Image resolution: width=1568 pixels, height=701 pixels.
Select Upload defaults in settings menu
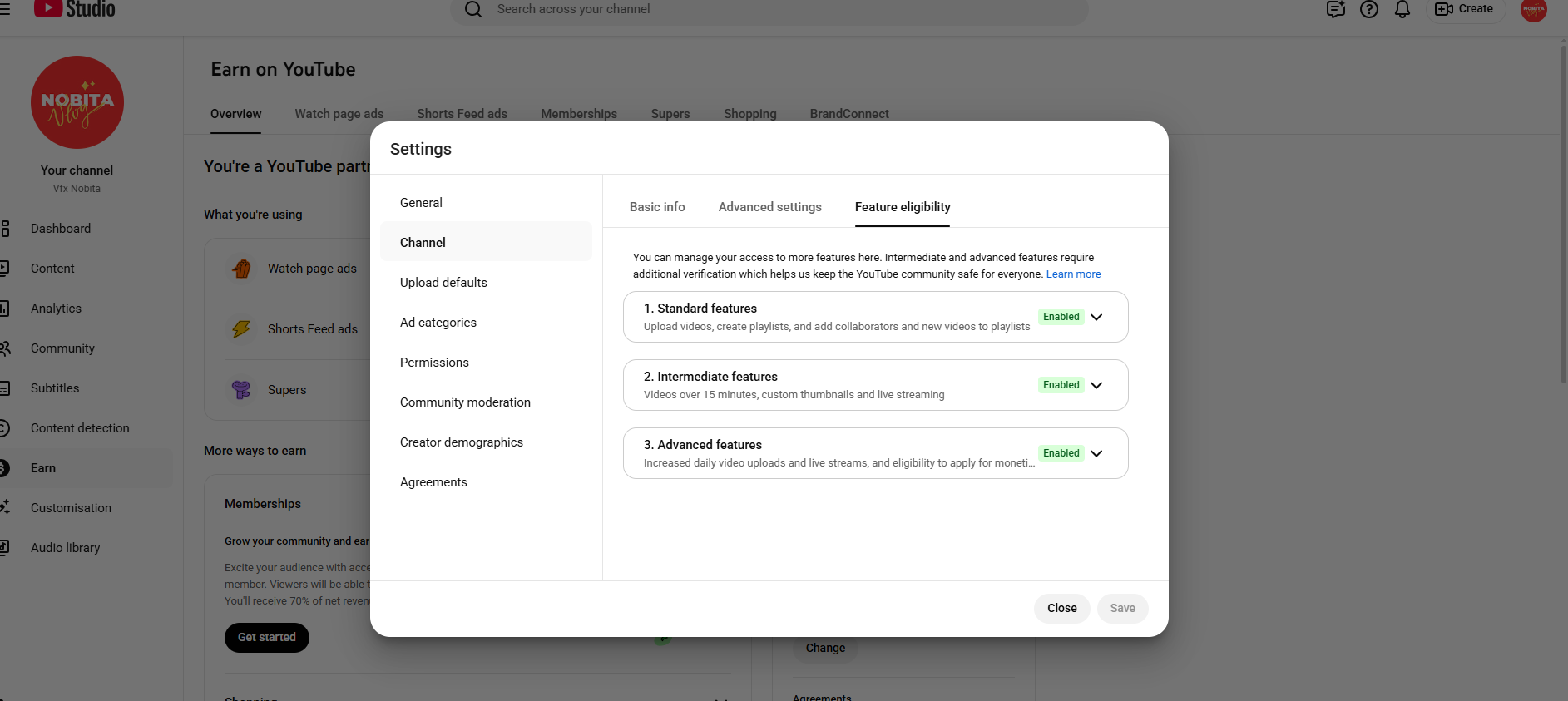pos(443,283)
